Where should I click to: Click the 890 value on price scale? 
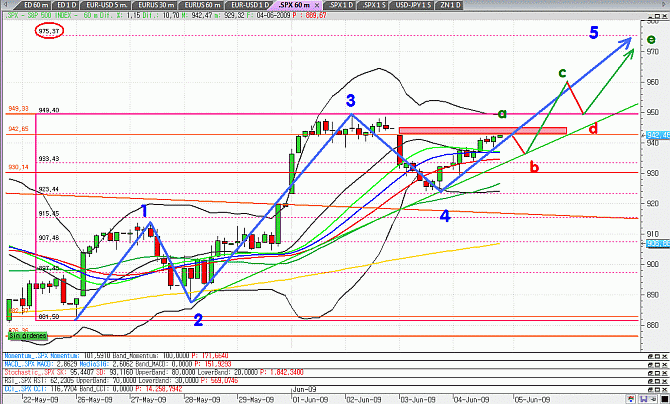(x=652, y=295)
